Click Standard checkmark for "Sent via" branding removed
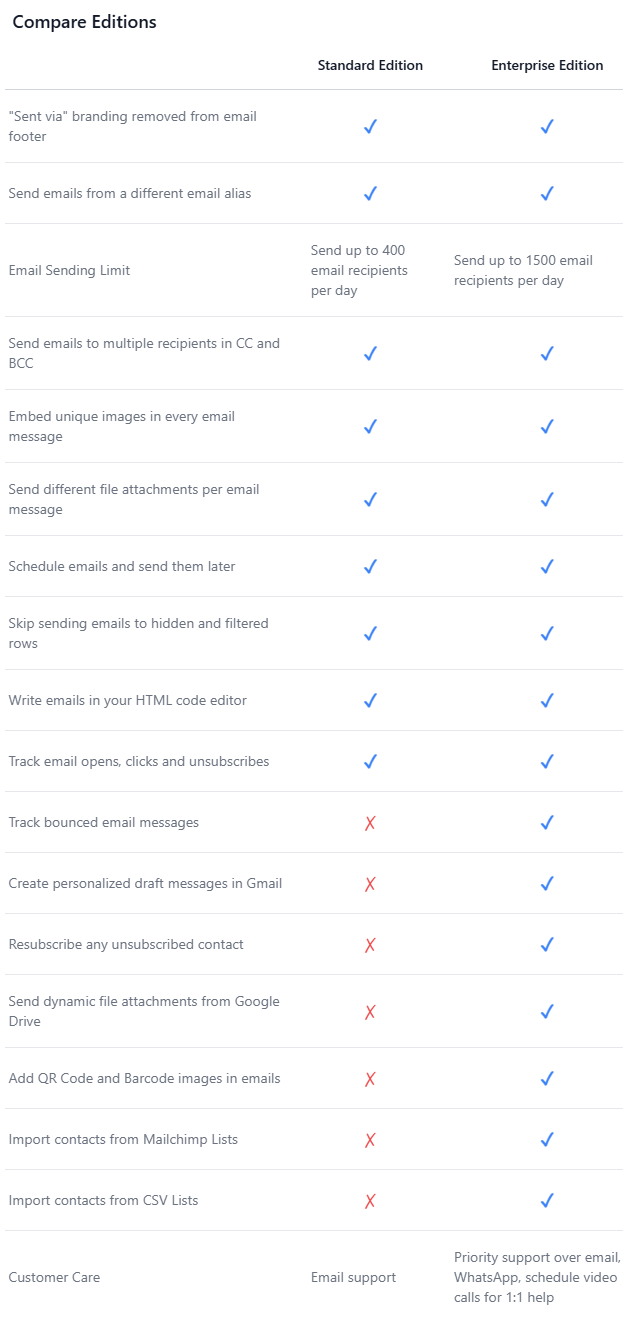The height and width of the screenshot is (1327, 623). pos(370,127)
